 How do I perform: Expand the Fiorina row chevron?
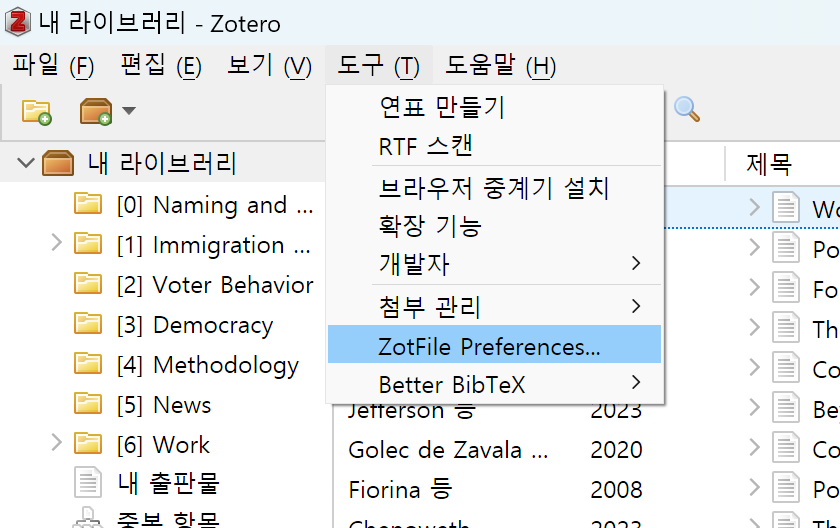pyautogui.click(x=754, y=487)
